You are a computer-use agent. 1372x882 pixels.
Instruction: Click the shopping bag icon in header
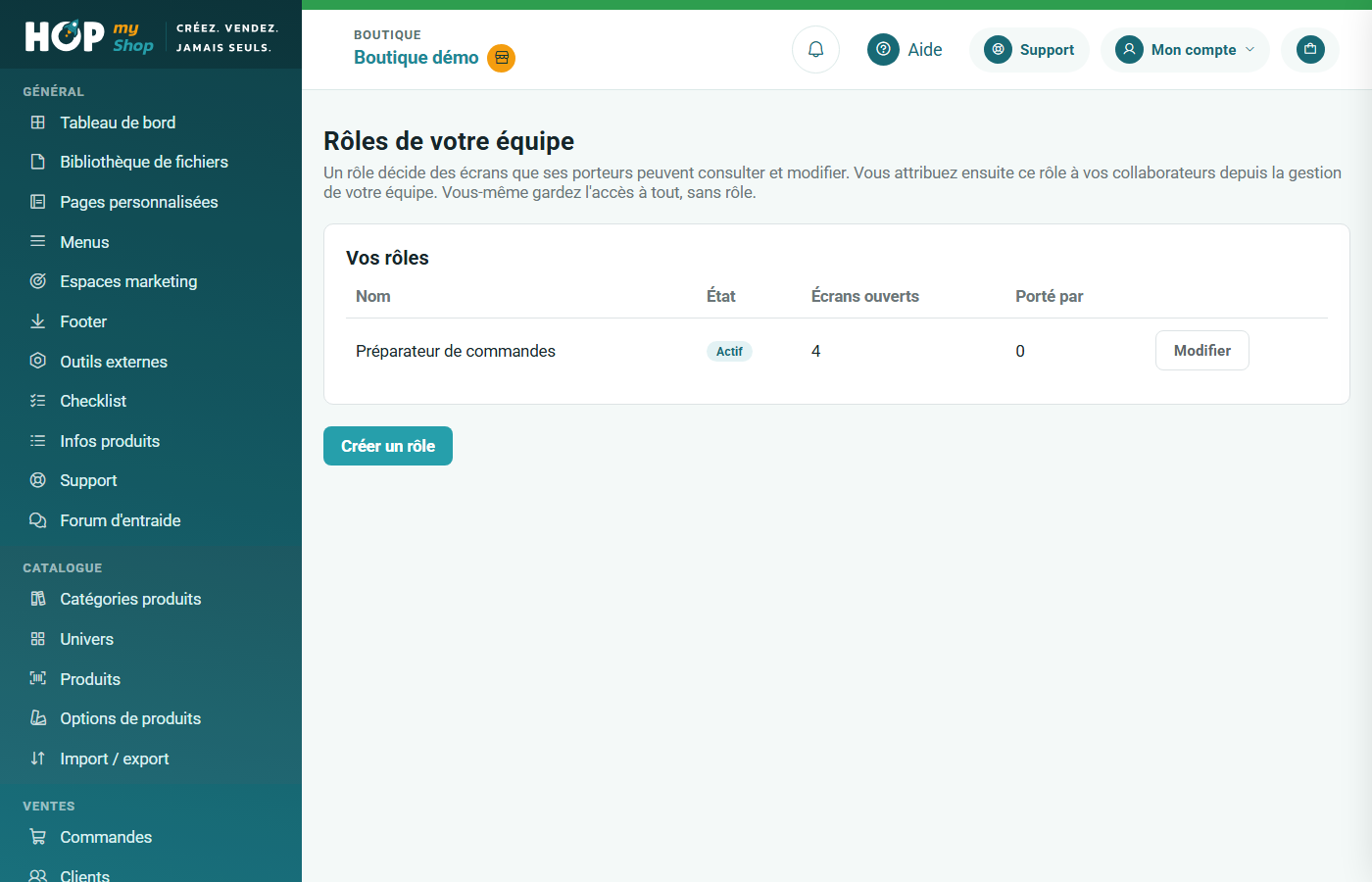[1310, 49]
